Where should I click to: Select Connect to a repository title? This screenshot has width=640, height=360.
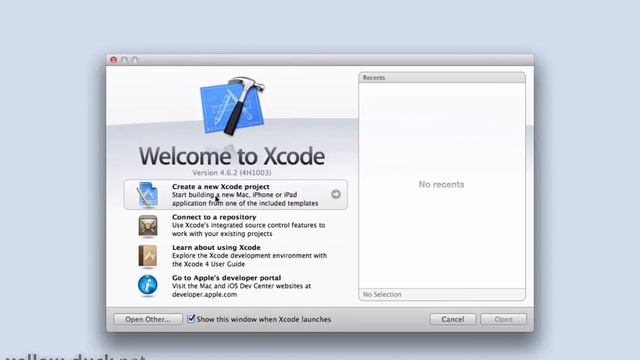(x=214, y=217)
